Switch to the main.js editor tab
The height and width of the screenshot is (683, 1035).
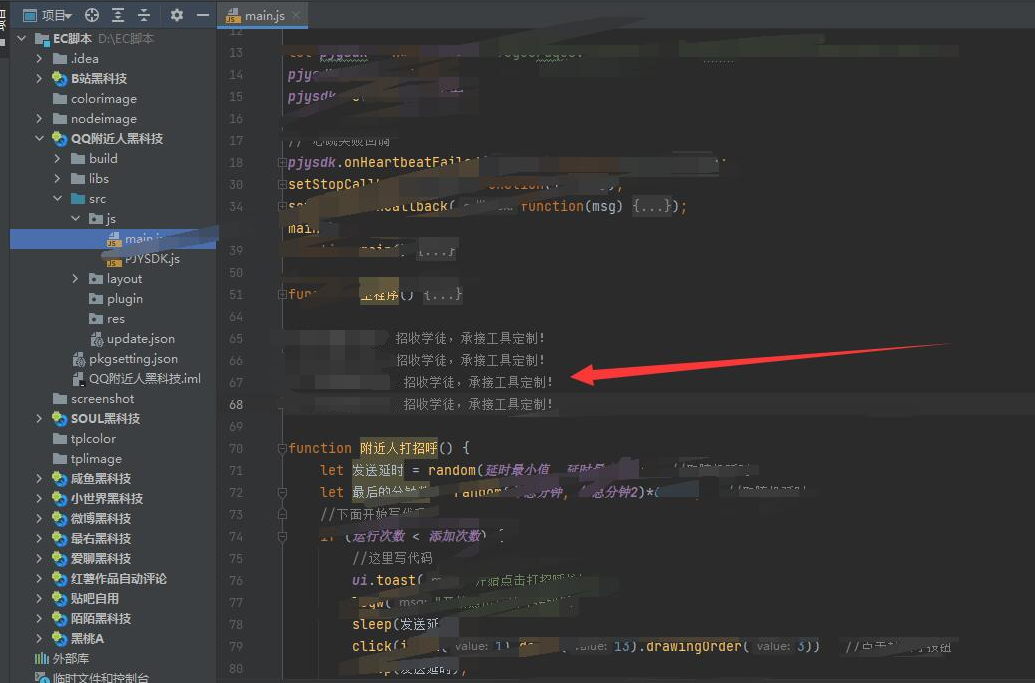click(x=263, y=15)
